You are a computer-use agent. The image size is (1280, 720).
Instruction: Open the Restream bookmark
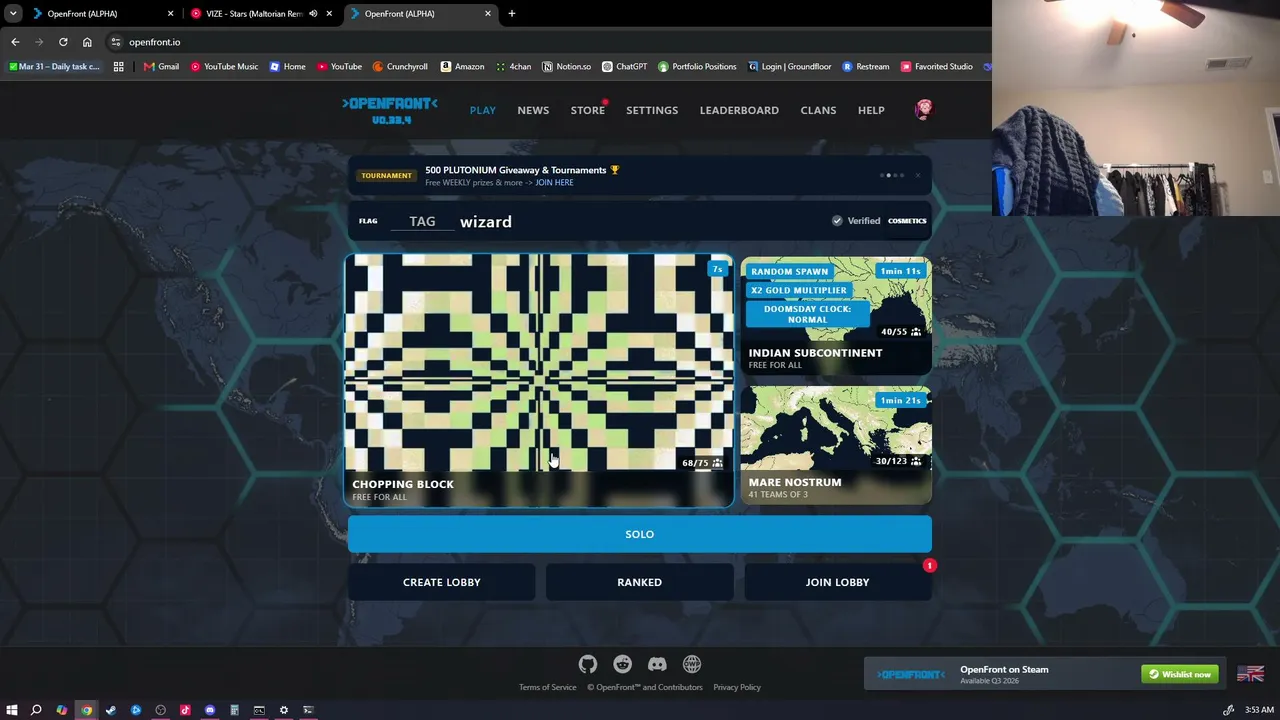click(866, 67)
